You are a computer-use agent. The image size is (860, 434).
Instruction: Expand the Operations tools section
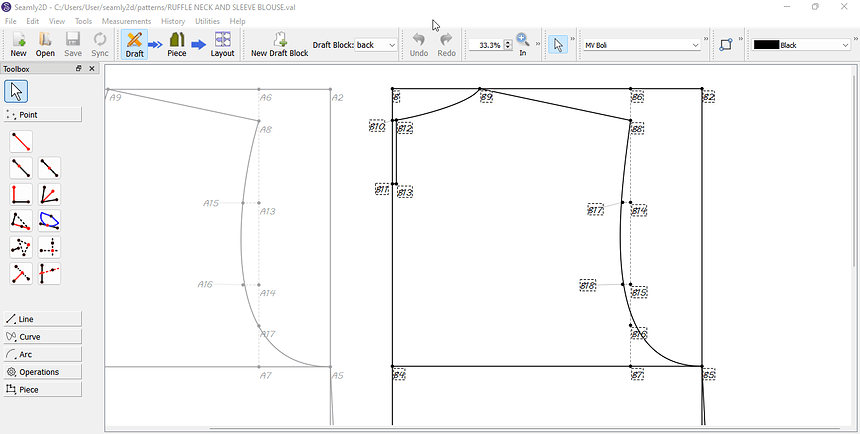(x=43, y=372)
